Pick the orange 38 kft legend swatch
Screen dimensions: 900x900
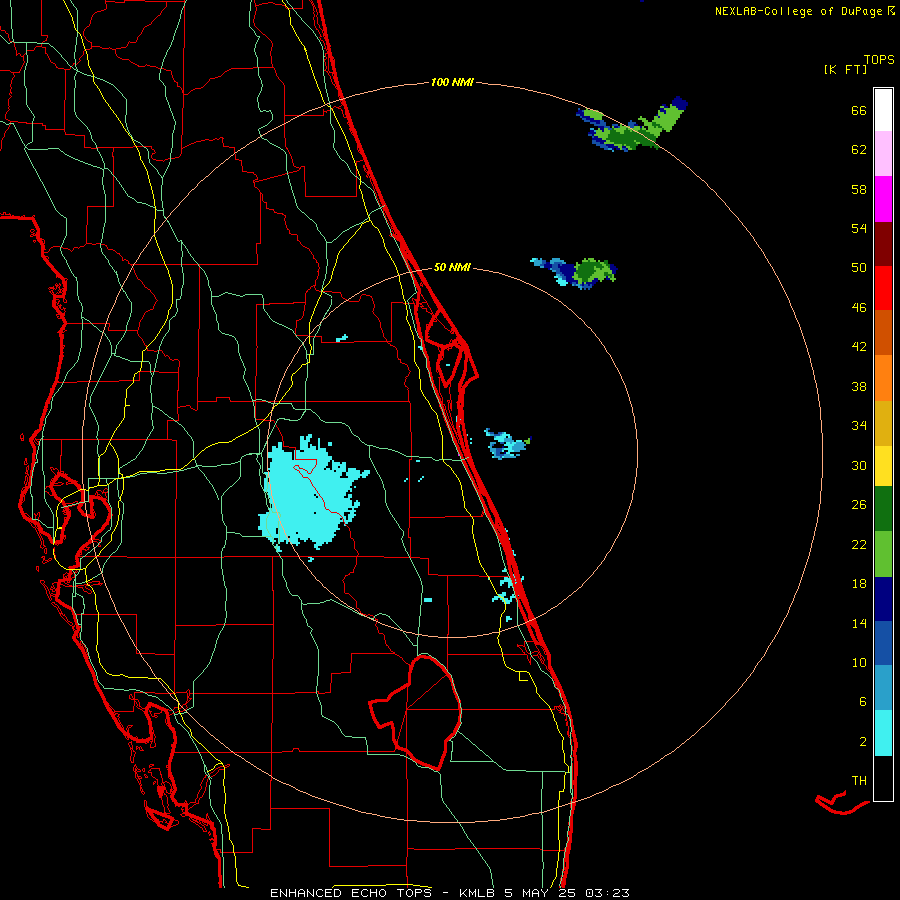click(883, 378)
